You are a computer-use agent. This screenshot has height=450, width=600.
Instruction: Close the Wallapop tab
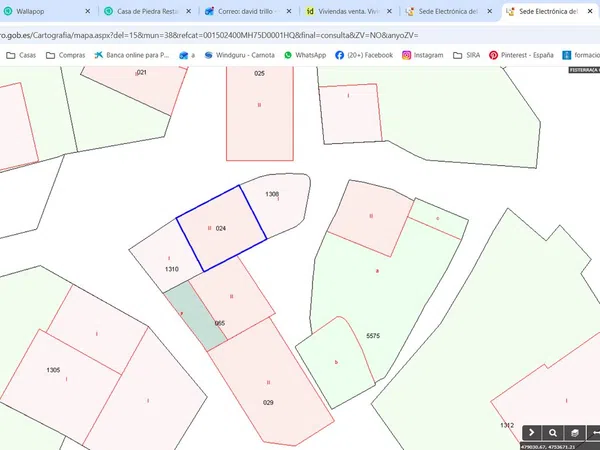[88, 11]
